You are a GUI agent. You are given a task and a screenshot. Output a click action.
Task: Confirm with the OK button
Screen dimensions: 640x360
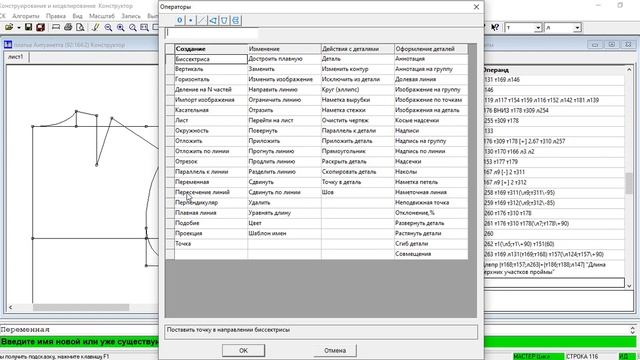pos(243,350)
